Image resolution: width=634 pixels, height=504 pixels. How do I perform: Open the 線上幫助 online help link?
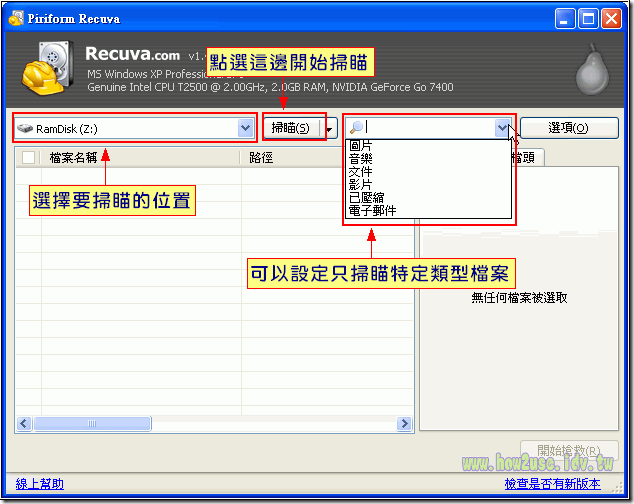point(40,483)
